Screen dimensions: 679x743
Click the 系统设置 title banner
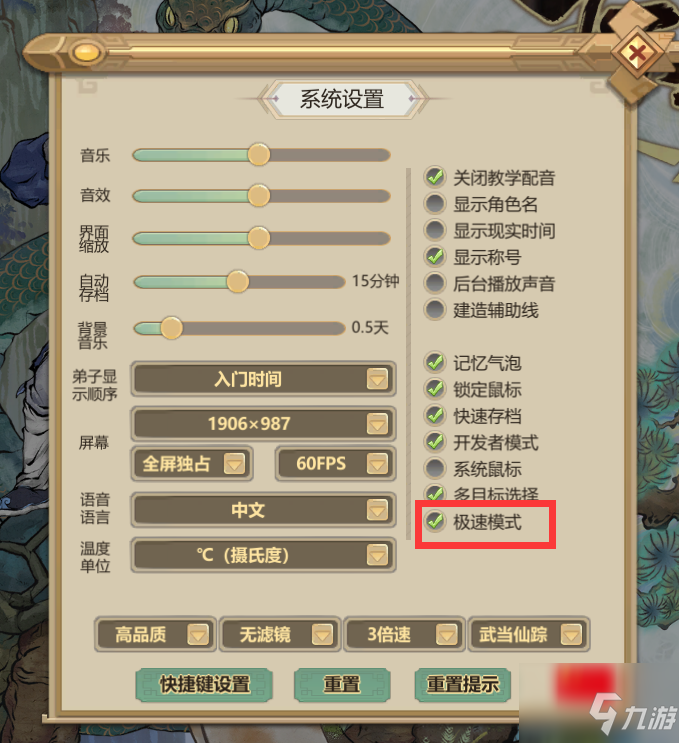[x=342, y=99]
